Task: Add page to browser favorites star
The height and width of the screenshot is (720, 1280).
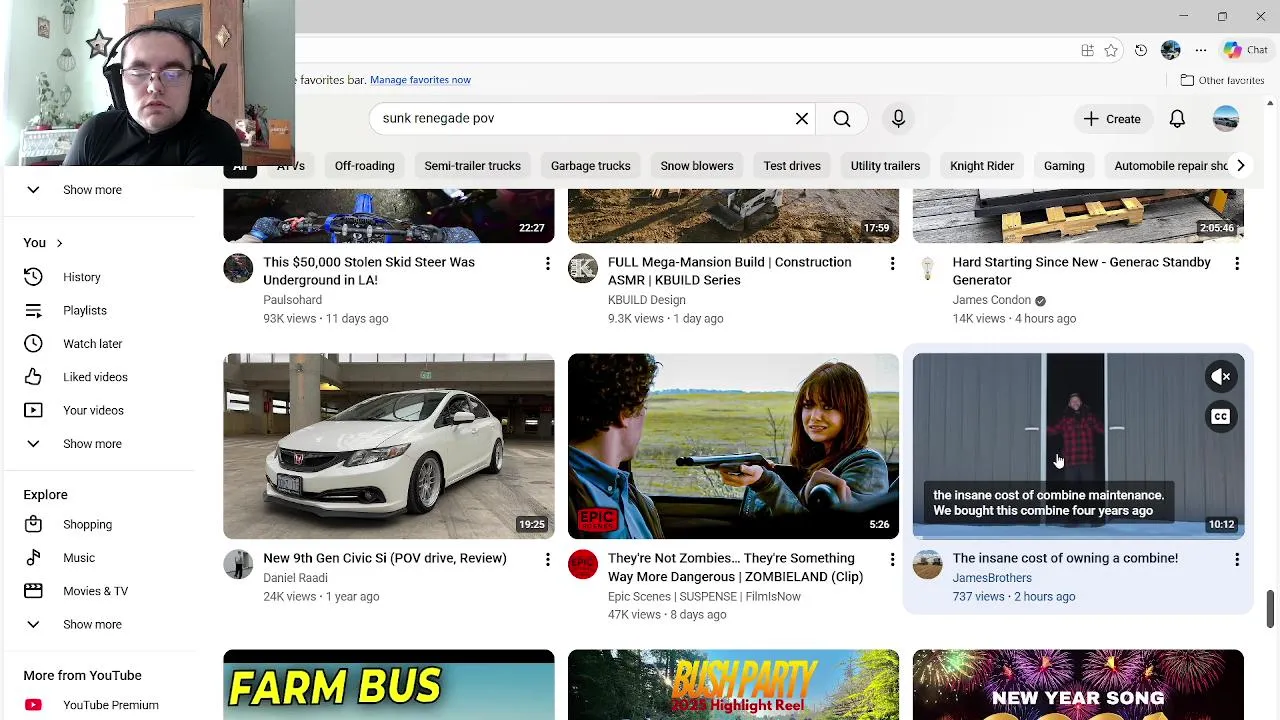Action: click(x=1111, y=50)
